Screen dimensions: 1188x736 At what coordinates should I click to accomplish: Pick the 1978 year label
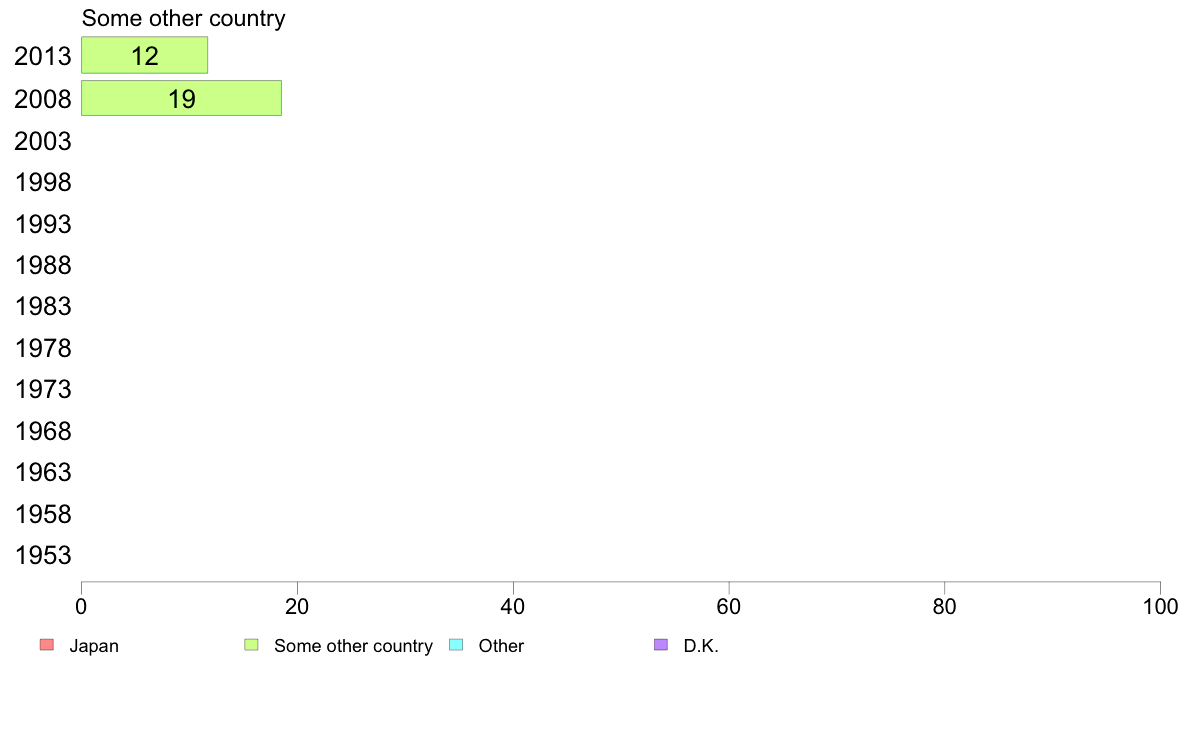pos(43,349)
